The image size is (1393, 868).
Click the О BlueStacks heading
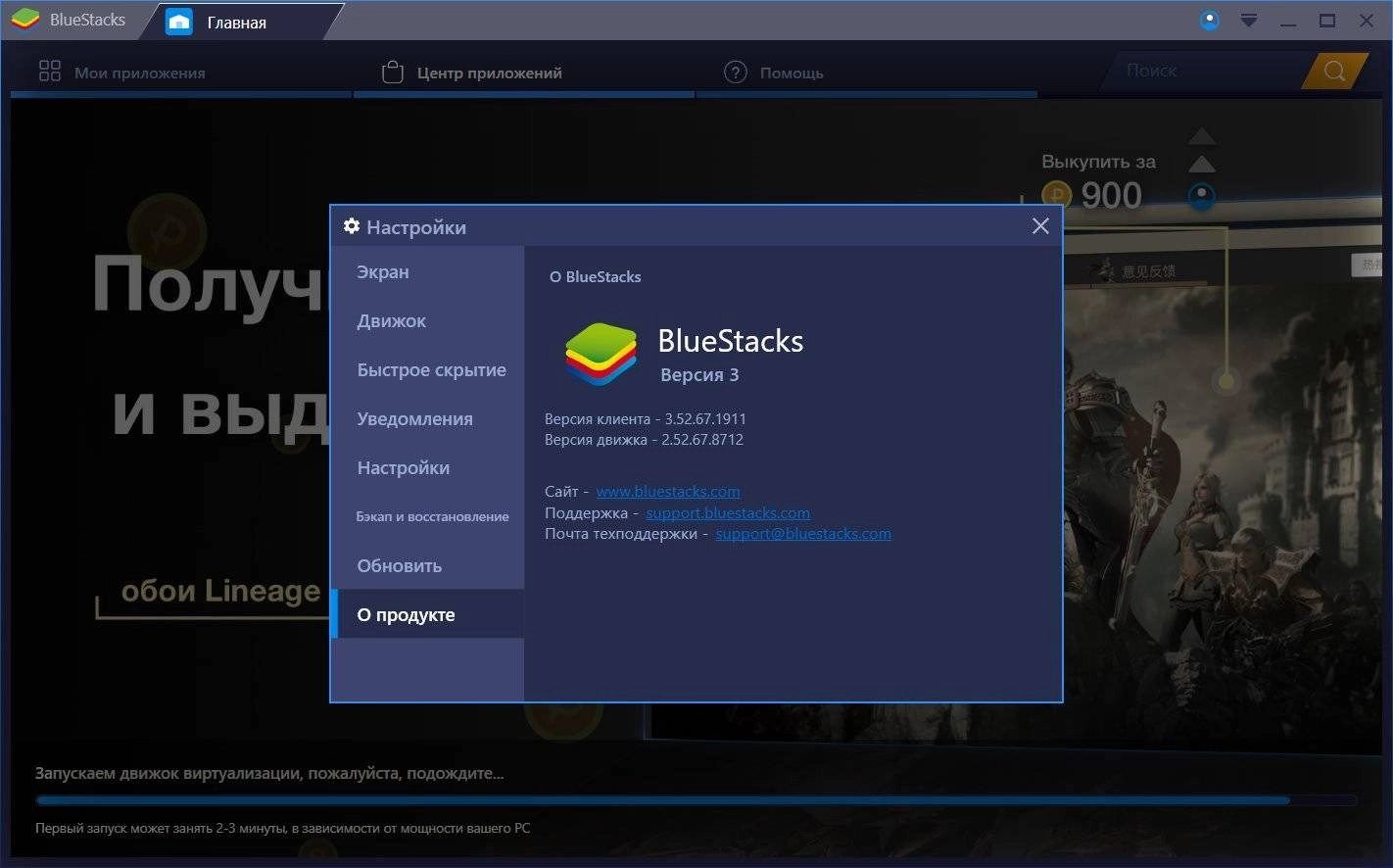coord(596,276)
